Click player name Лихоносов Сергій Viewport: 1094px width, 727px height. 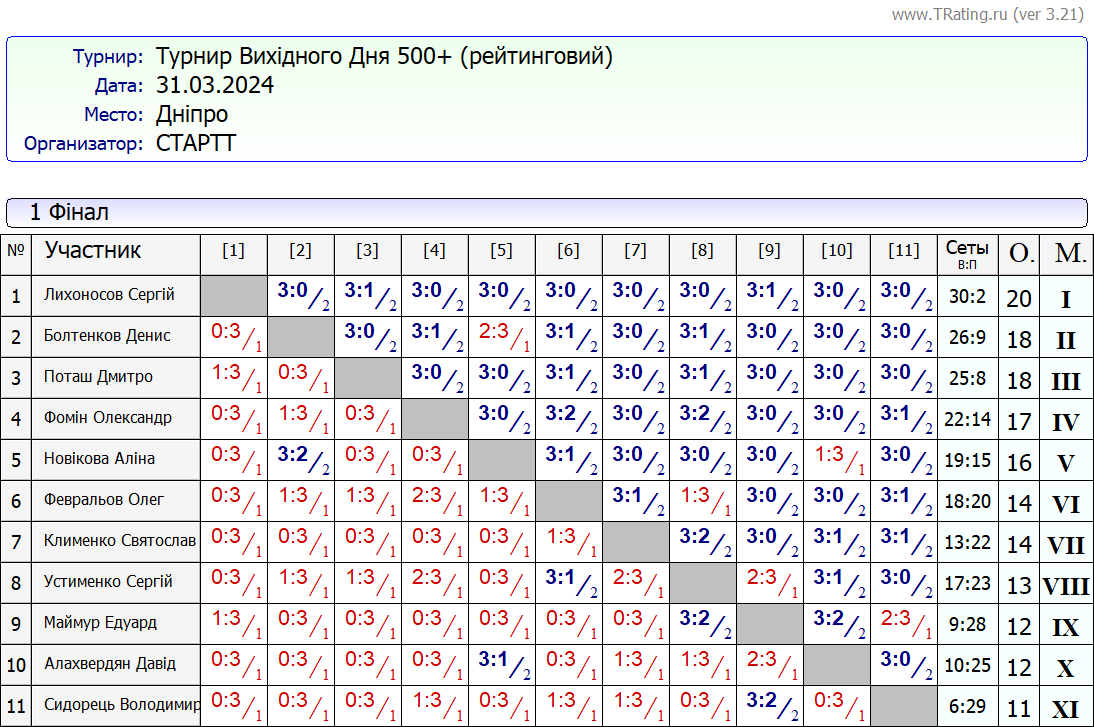(109, 295)
